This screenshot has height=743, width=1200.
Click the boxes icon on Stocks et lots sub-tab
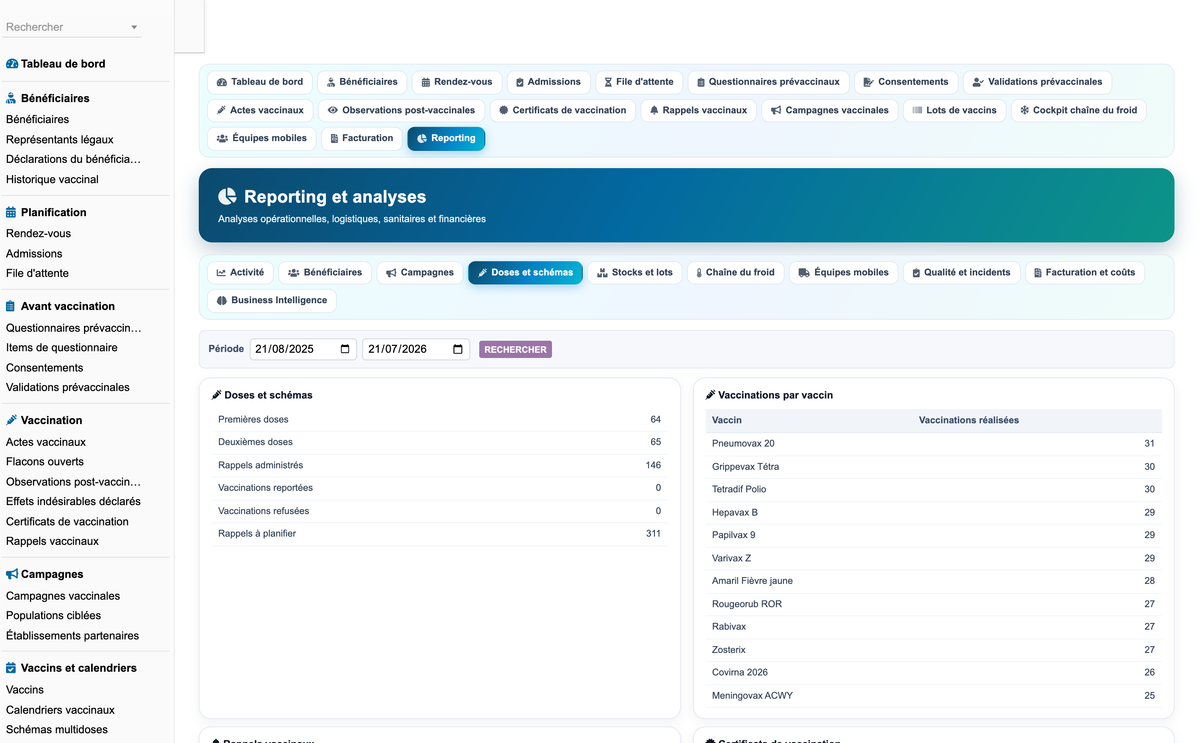click(x=602, y=272)
